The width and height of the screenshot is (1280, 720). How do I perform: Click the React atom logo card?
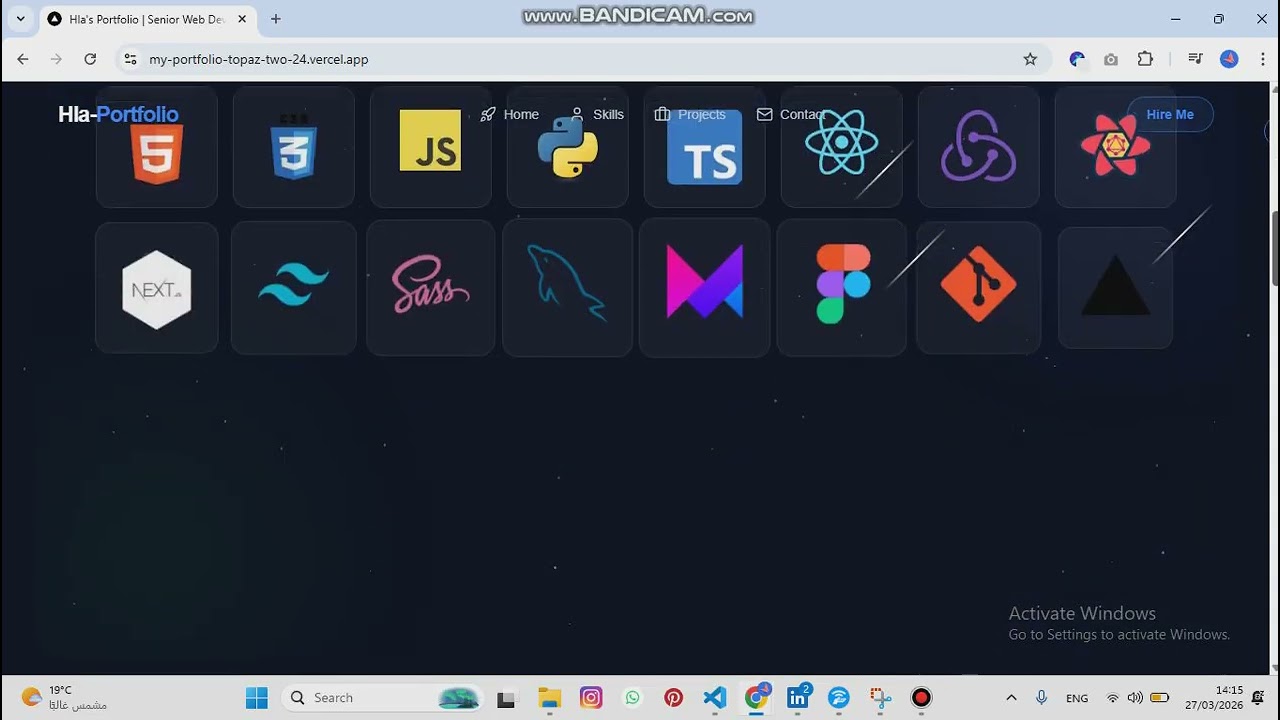pos(841,147)
